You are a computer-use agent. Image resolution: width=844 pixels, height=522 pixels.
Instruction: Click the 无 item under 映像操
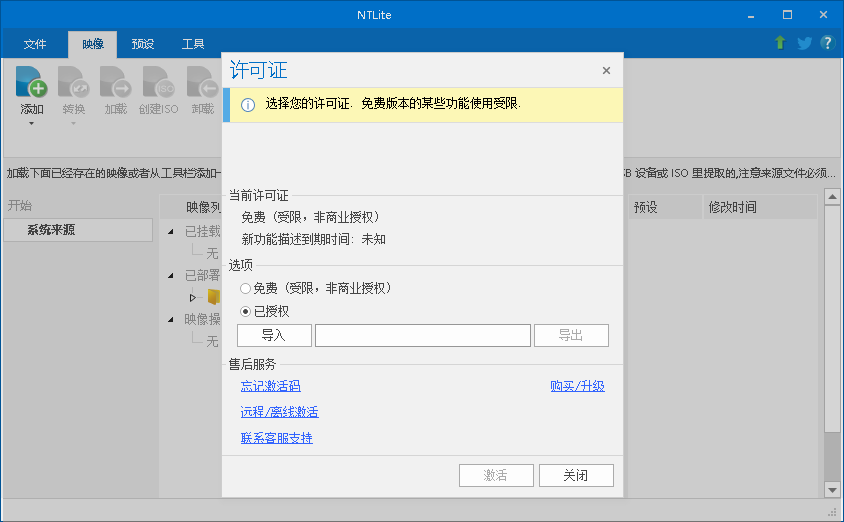(212, 342)
